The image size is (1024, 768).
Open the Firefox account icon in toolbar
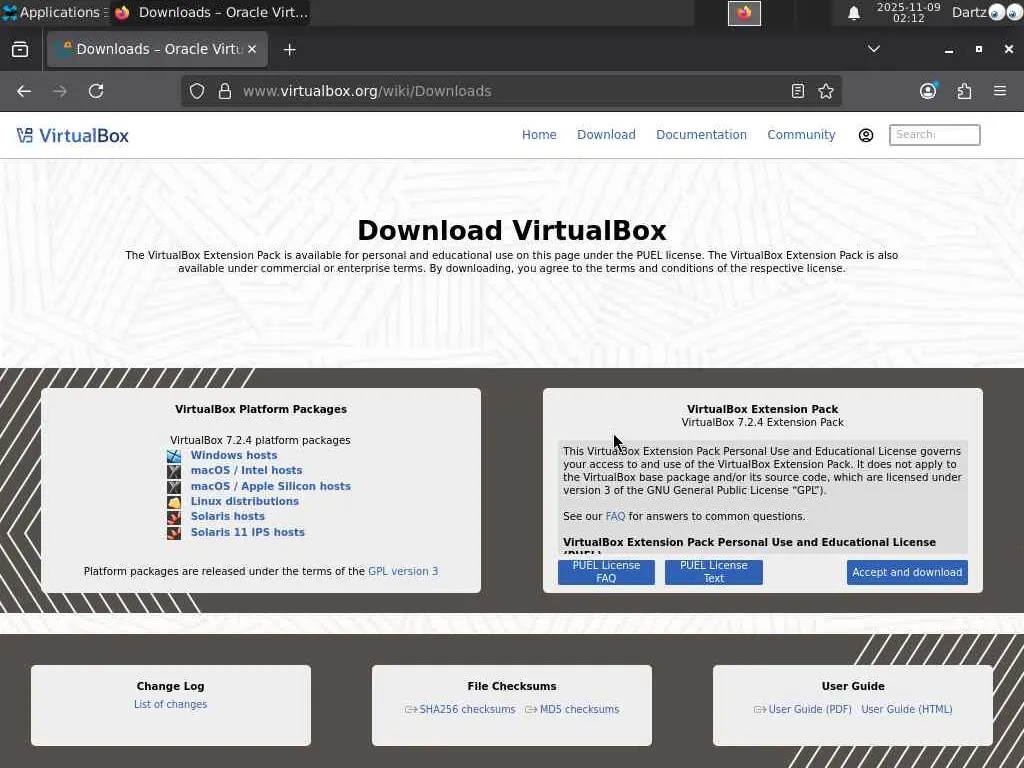[x=928, y=91]
